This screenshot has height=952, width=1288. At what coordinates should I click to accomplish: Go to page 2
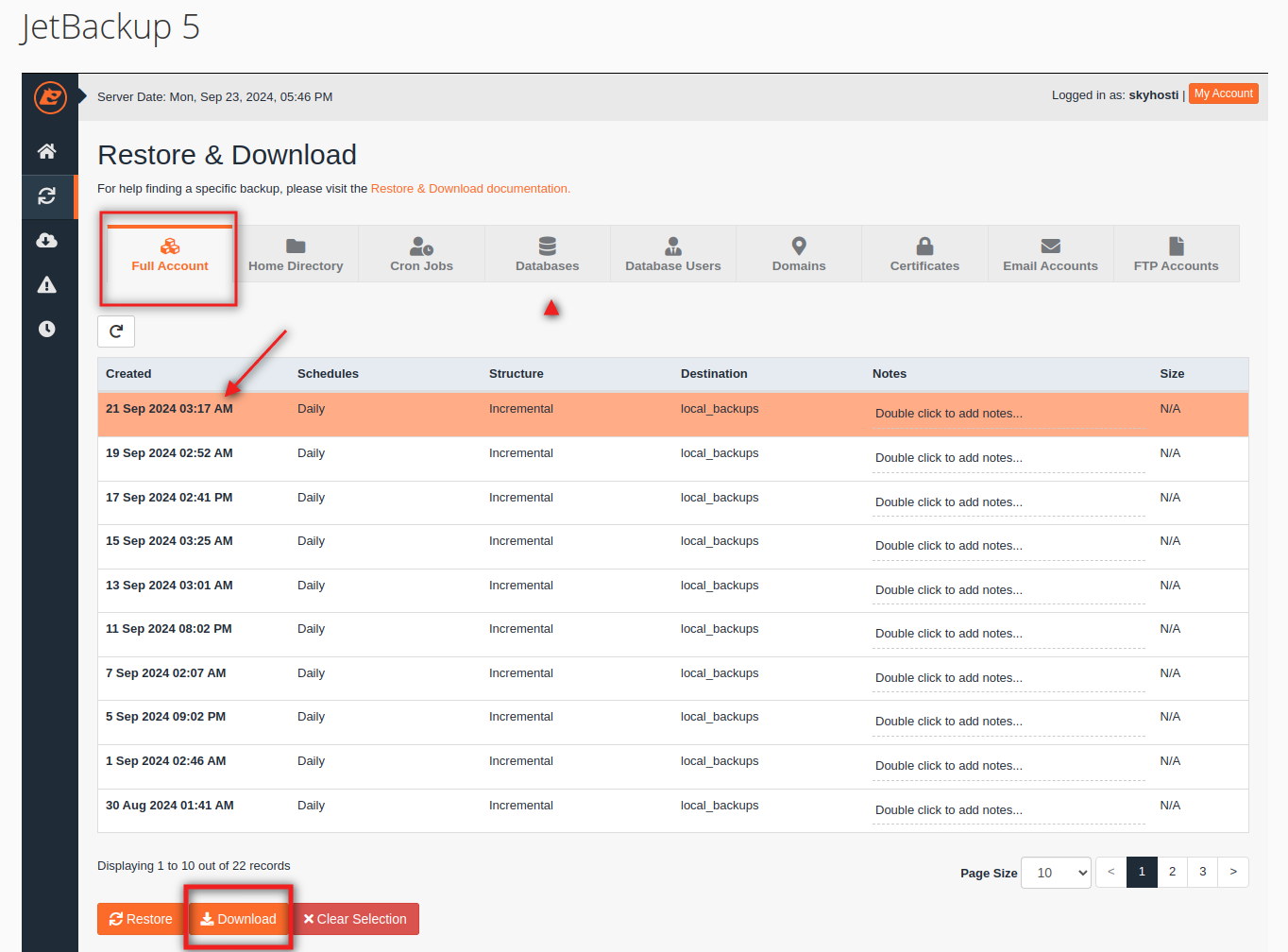[1172, 872]
